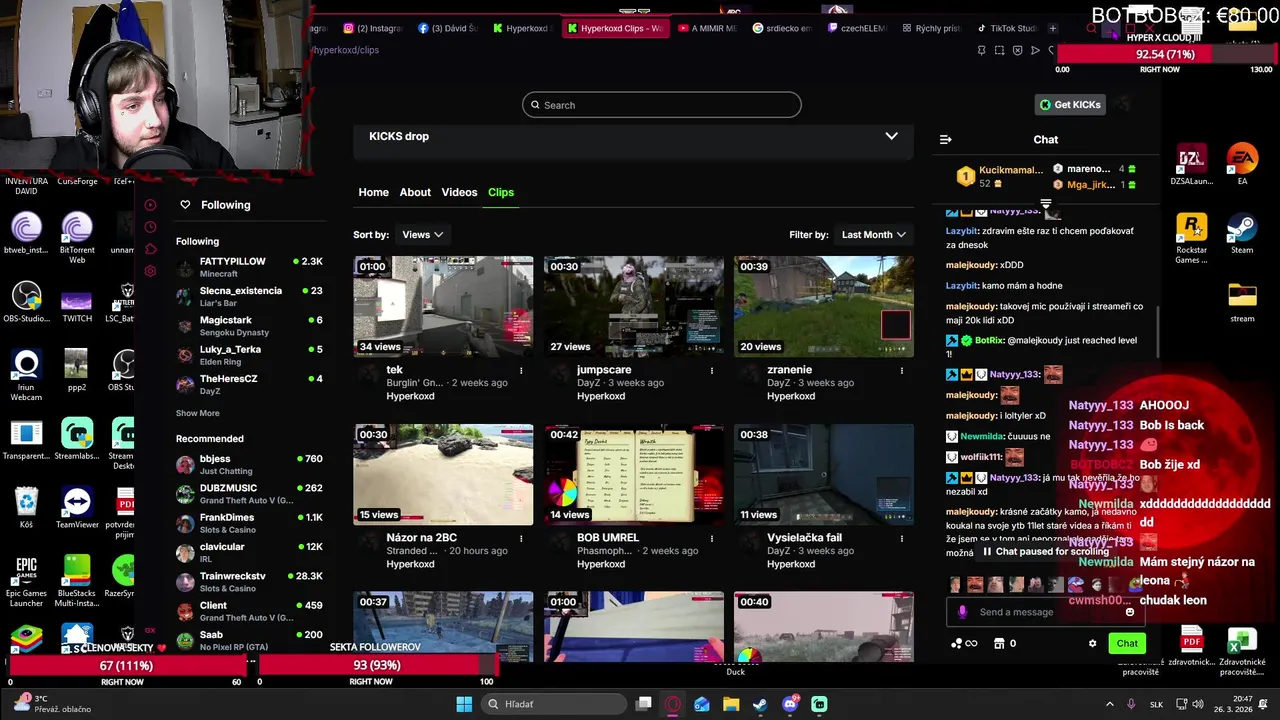The image size is (1280, 720).
Task: Open options for BOB UMREL clip
Action: 712,538
